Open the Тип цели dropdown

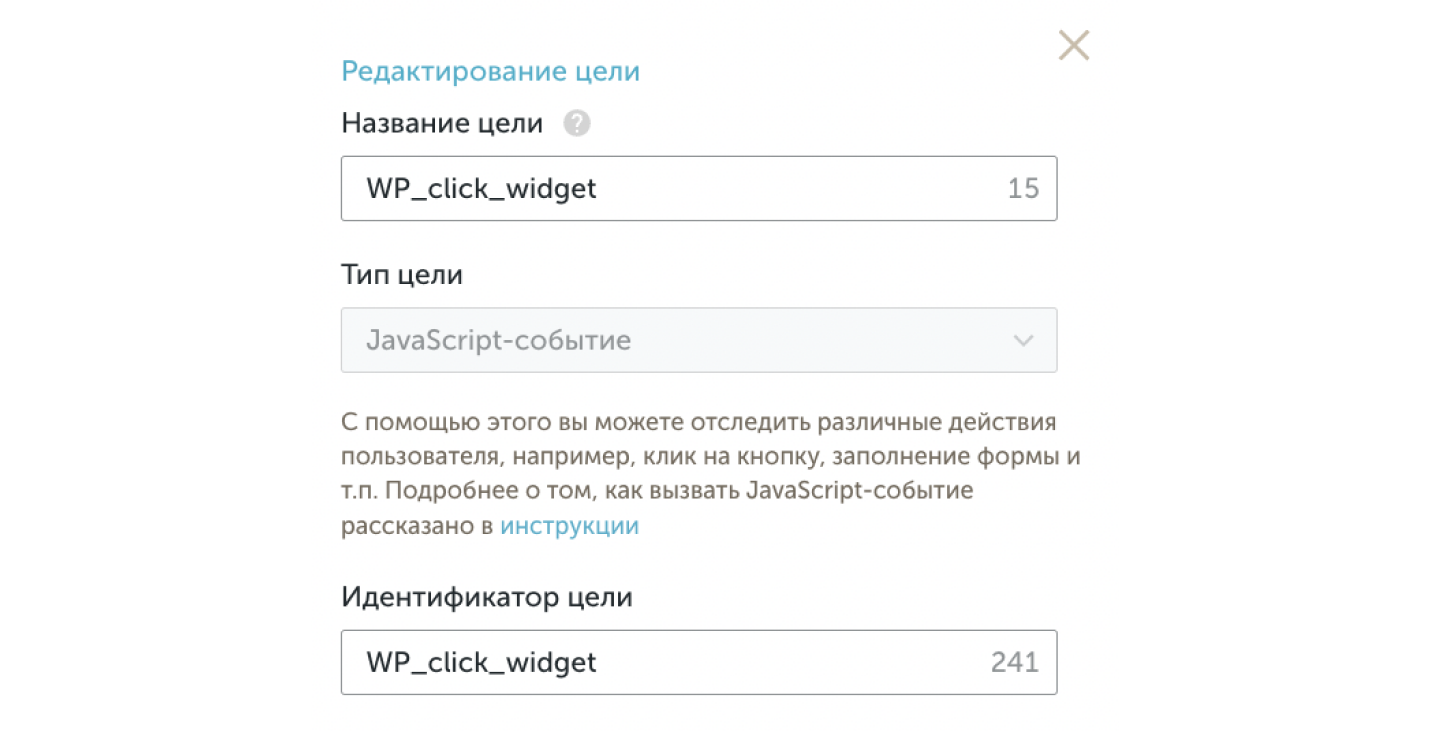pos(698,340)
